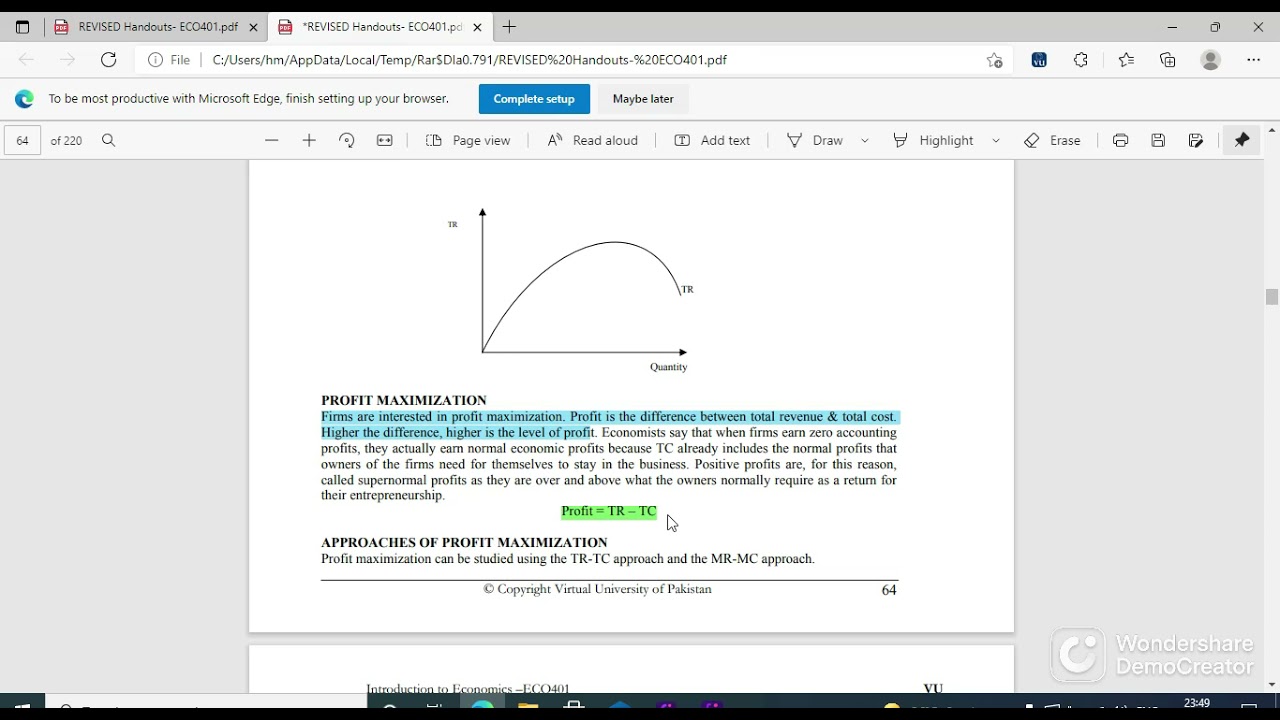Open a new browser tab

510,27
